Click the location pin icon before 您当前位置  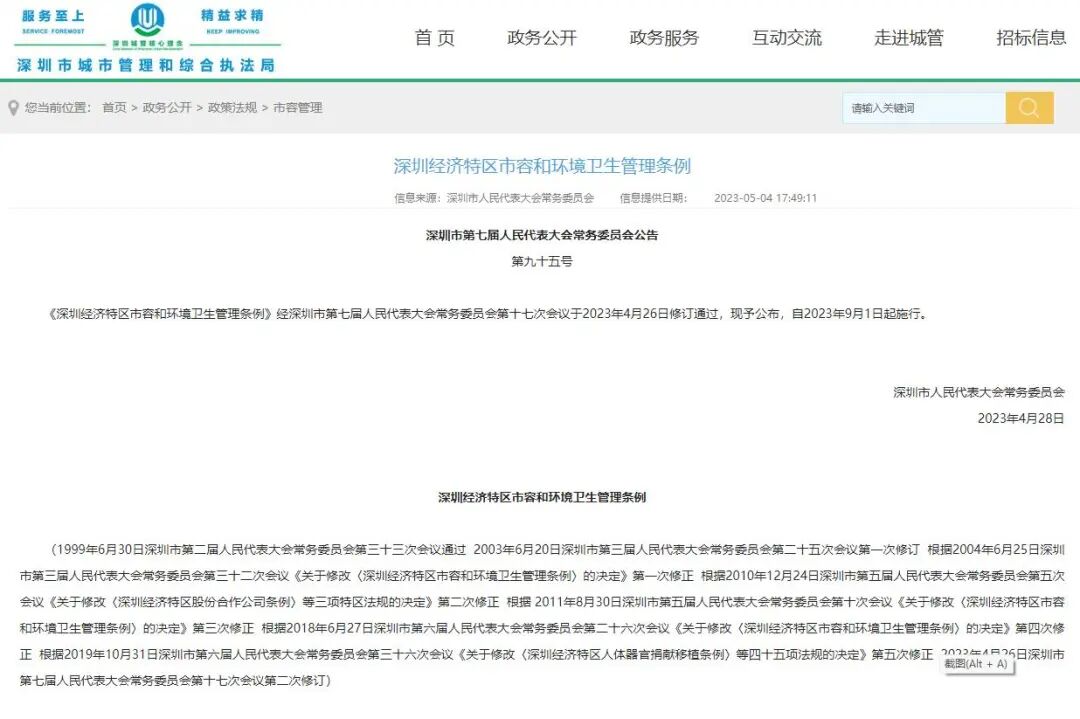[12, 107]
